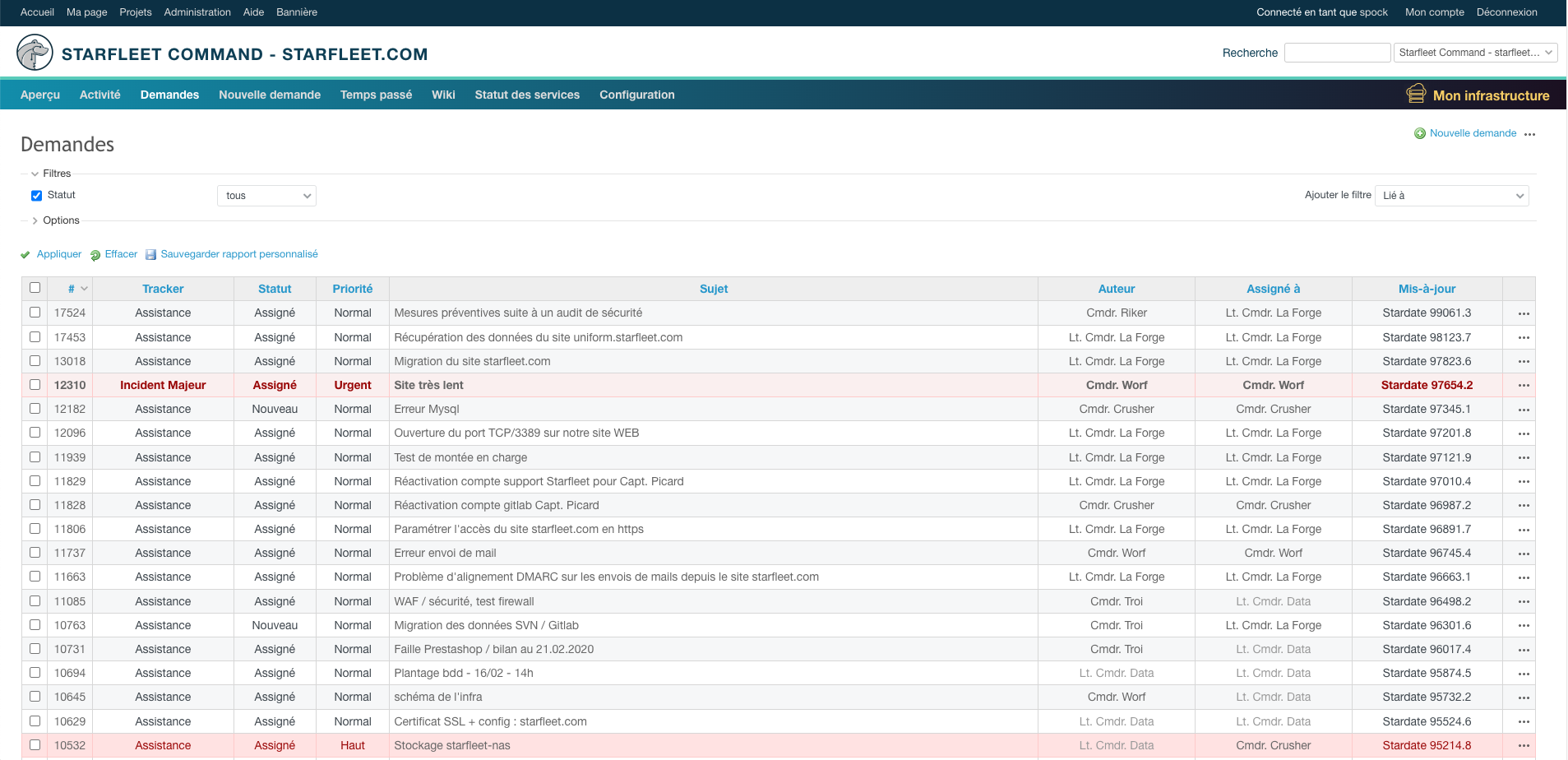Open the 'Ajouter le filtre' dropdown
Screen dimensions: 1568x760
(1451, 196)
